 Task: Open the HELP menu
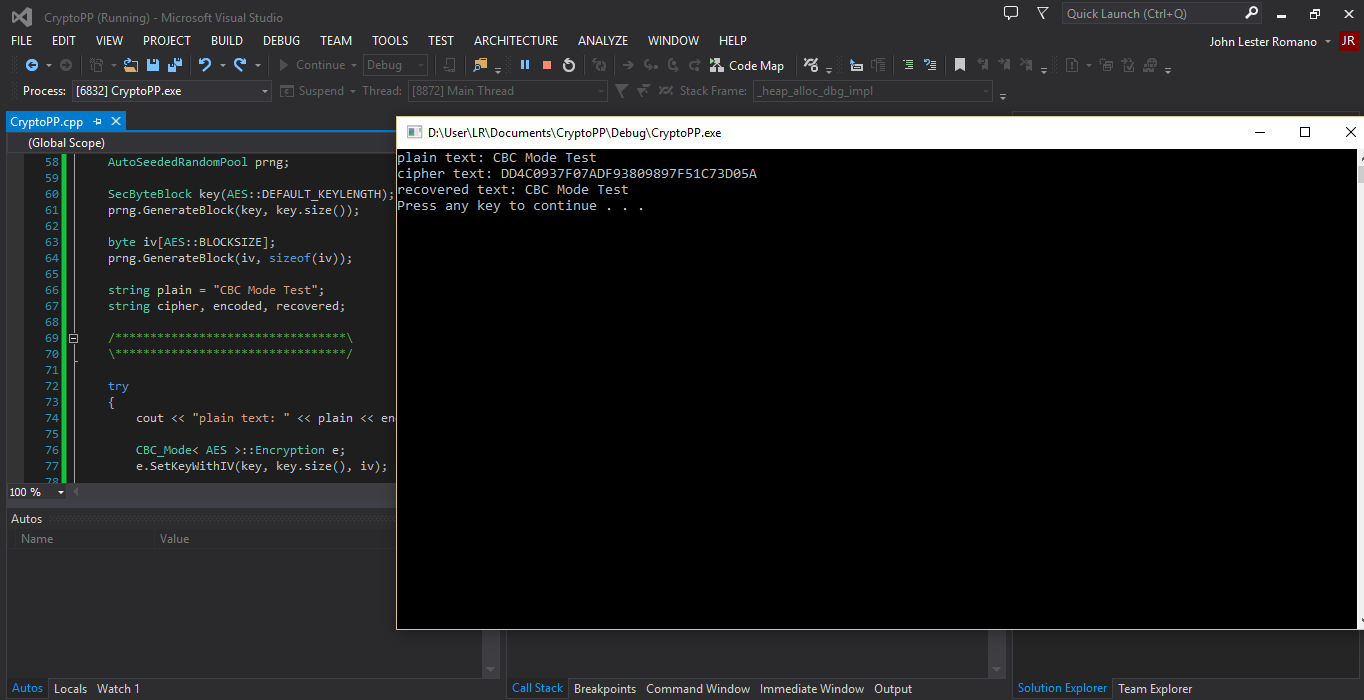(x=733, y=41)
